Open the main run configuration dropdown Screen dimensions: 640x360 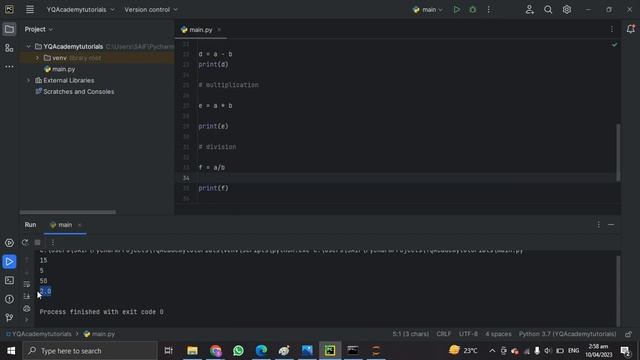pos(427,9)
